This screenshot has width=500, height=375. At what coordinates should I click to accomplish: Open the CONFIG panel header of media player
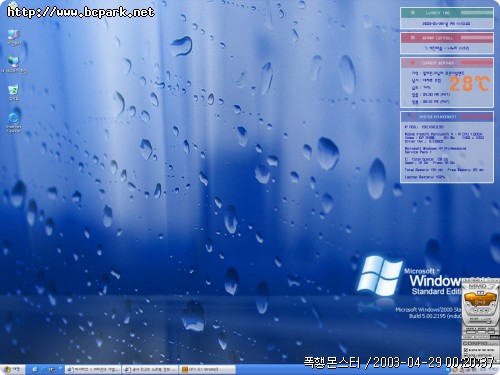[480, 343]
